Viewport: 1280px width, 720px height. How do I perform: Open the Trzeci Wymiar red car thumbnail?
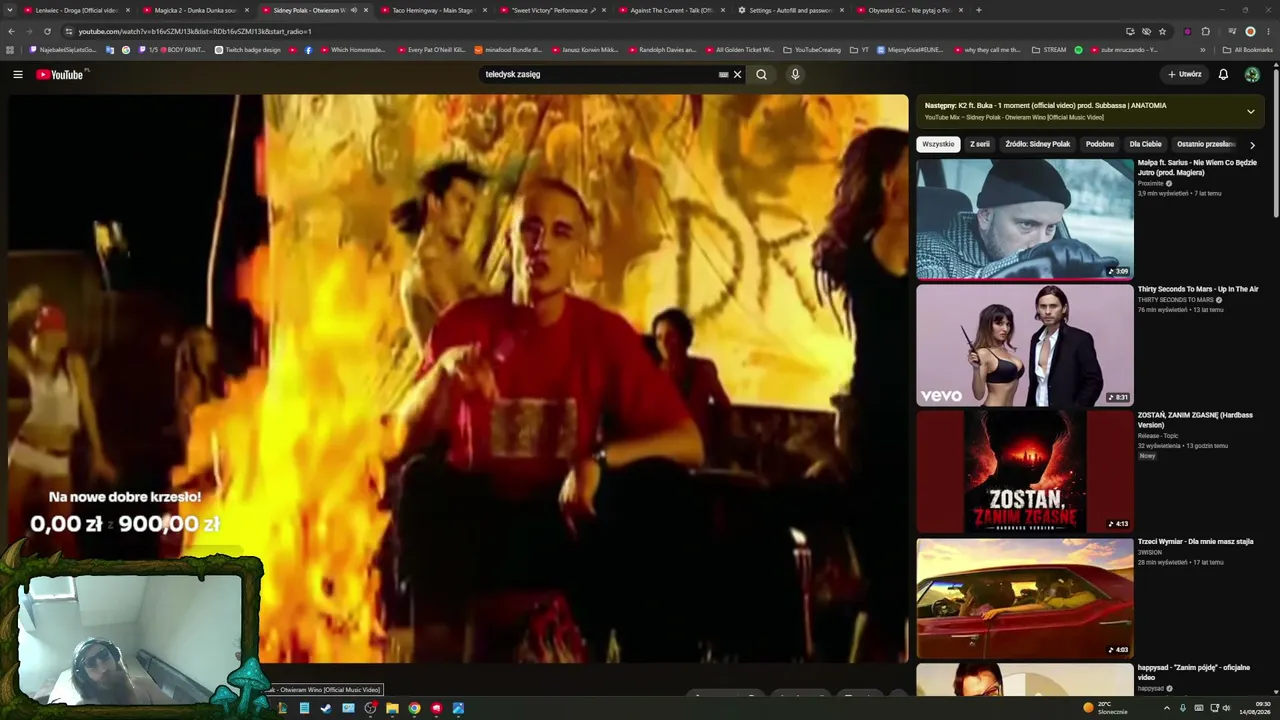tap(1025, 598)
